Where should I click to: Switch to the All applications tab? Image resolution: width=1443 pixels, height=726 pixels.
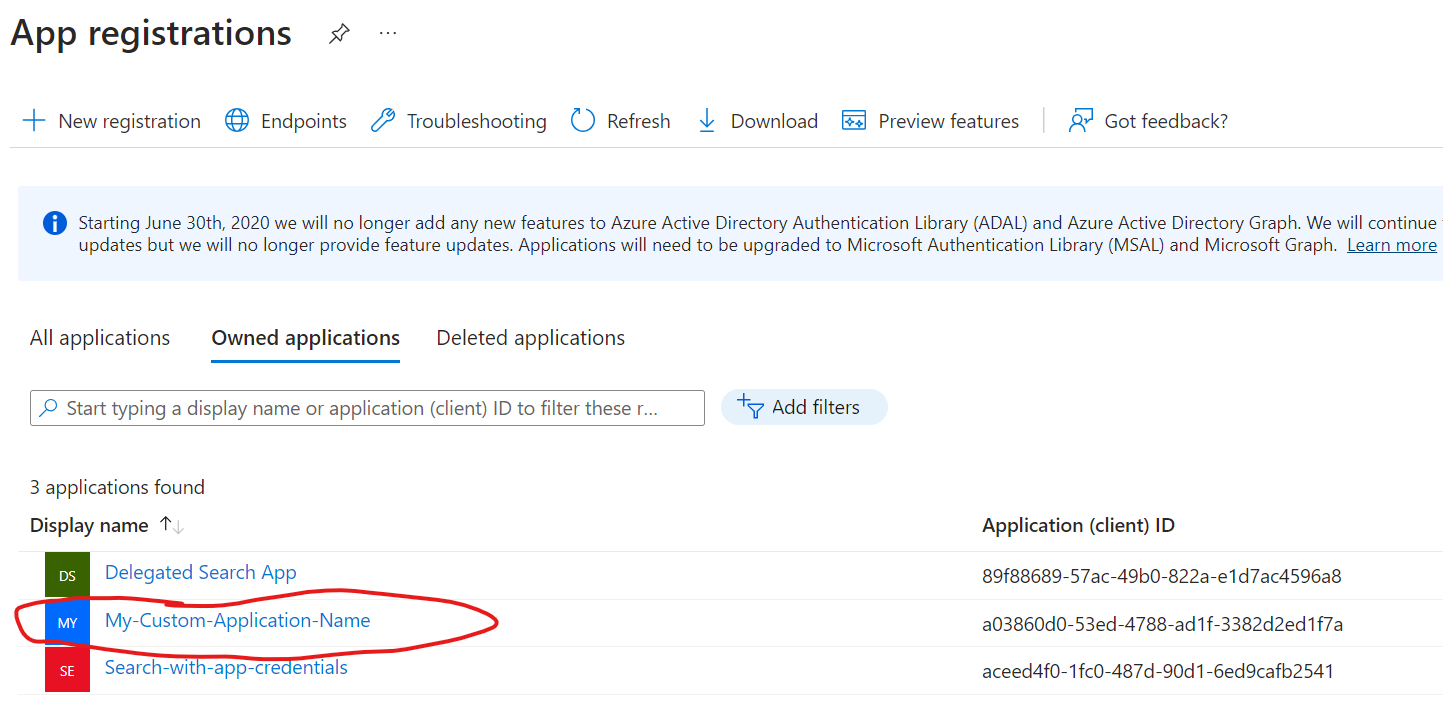pos(99,338)
